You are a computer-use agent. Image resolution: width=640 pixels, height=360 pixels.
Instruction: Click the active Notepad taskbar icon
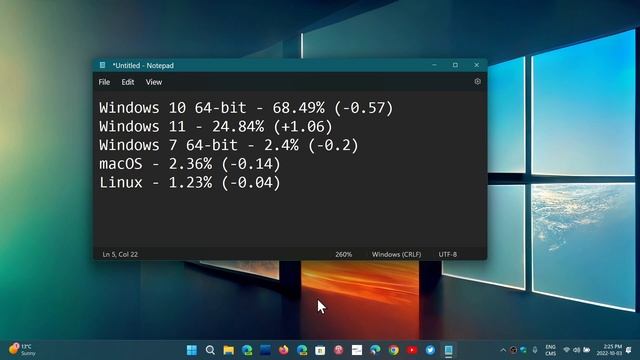[x=449, y=350]
